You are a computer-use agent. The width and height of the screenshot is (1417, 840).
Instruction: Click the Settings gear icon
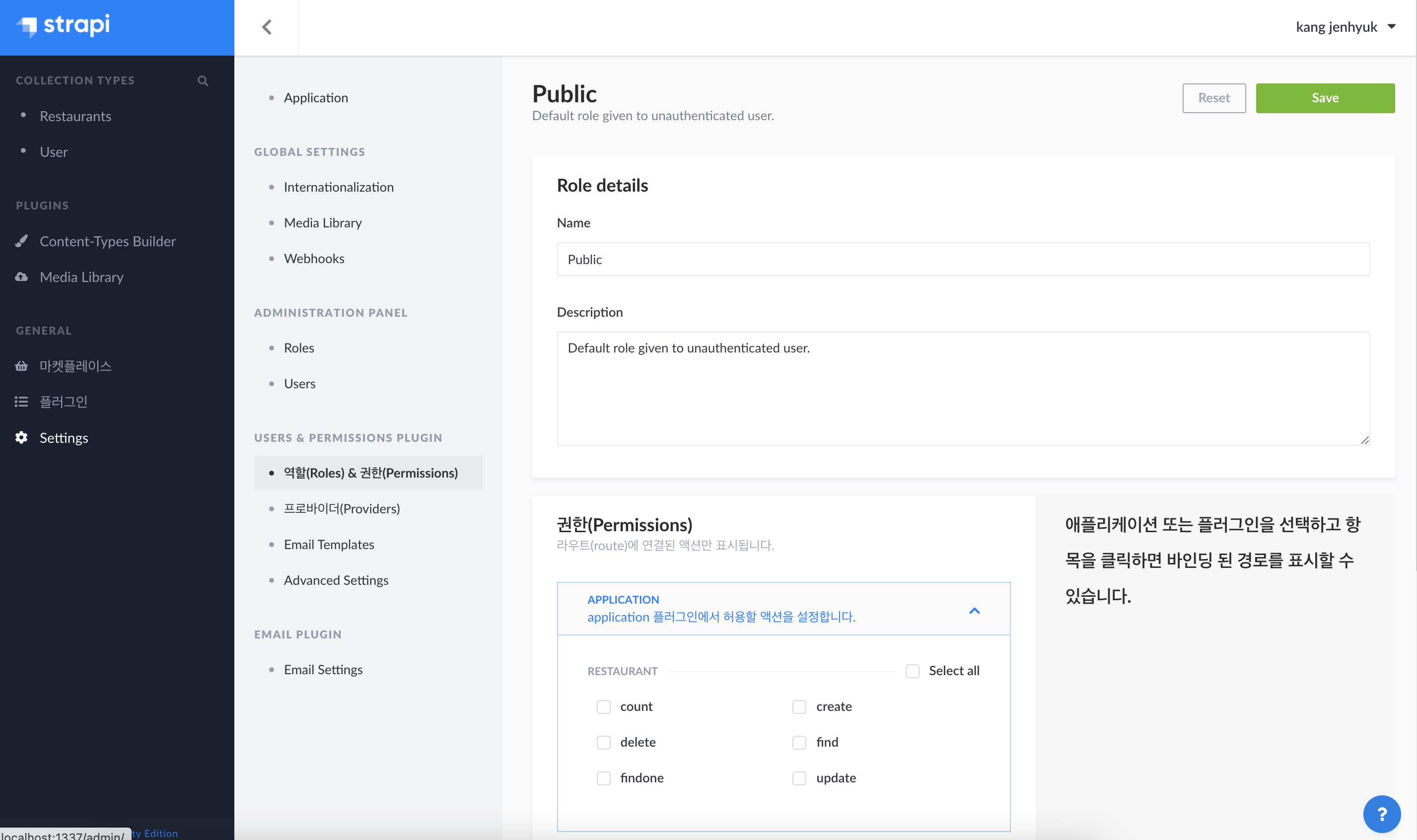point(21,437)
